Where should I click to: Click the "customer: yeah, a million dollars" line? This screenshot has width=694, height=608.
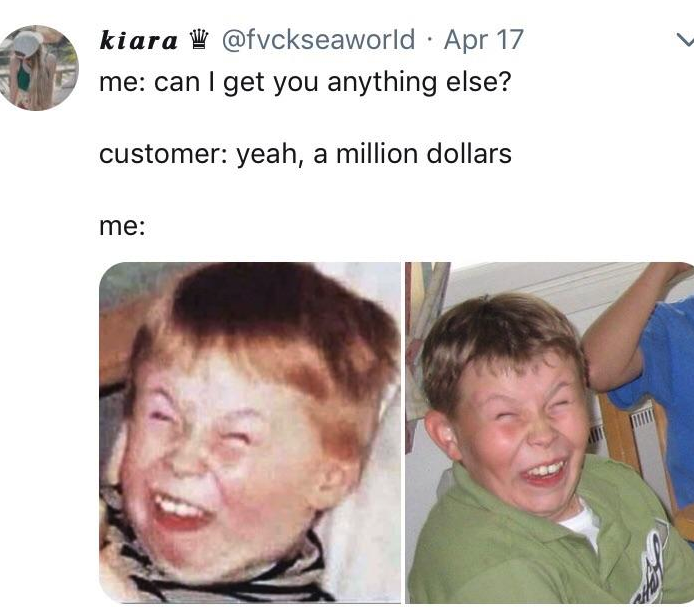point(305,154)
